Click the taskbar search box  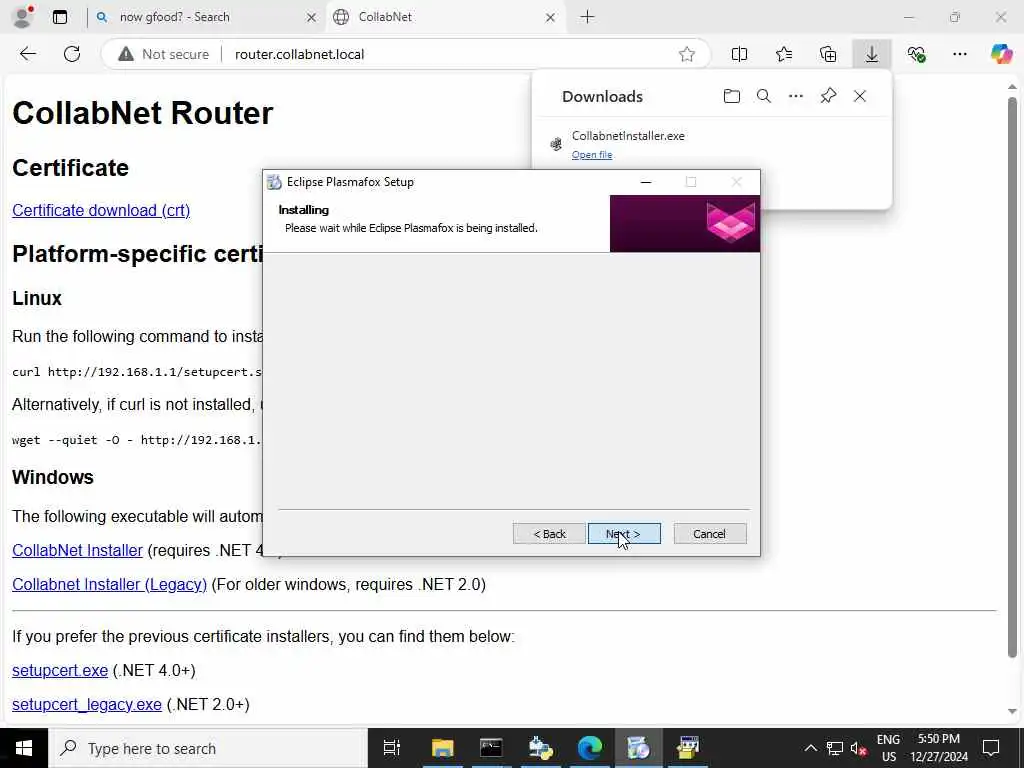coord(208,748)
